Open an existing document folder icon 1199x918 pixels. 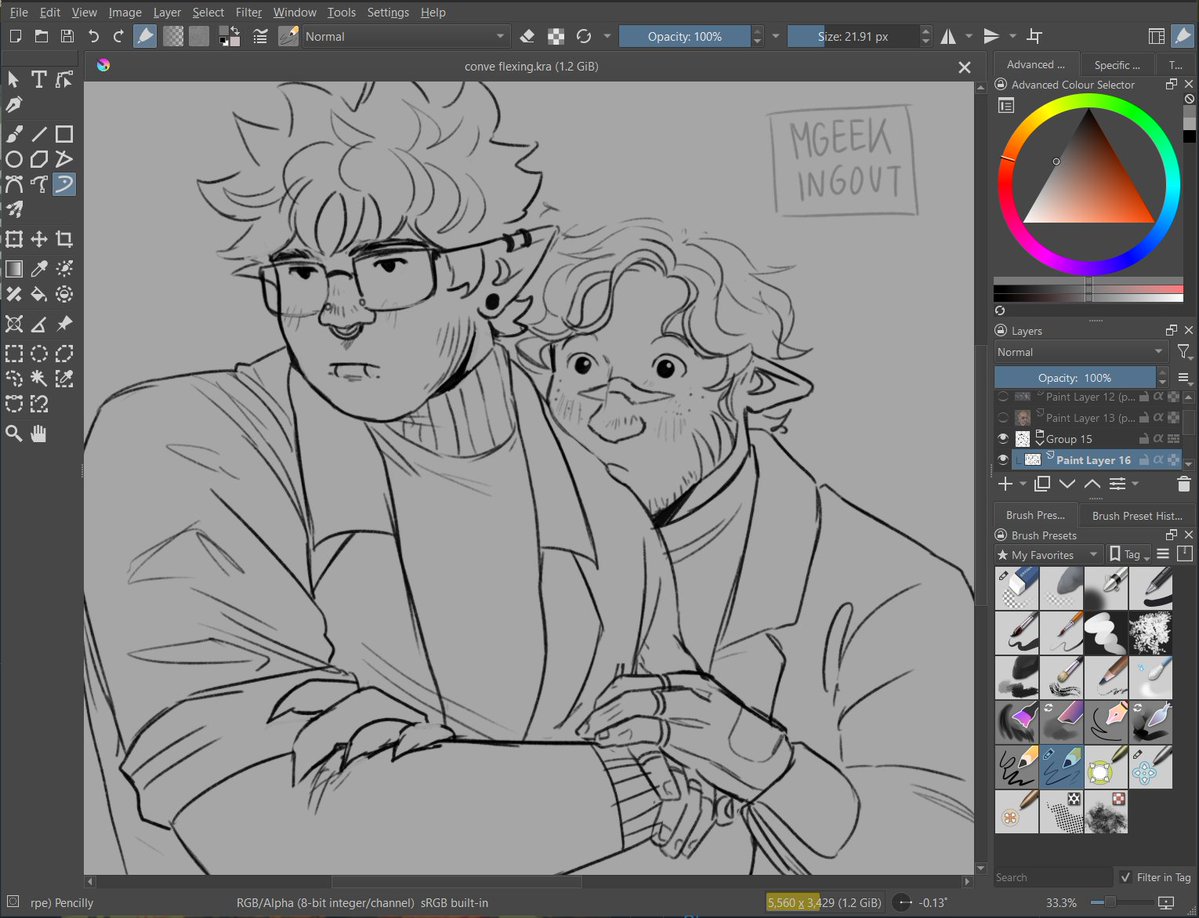41,36
